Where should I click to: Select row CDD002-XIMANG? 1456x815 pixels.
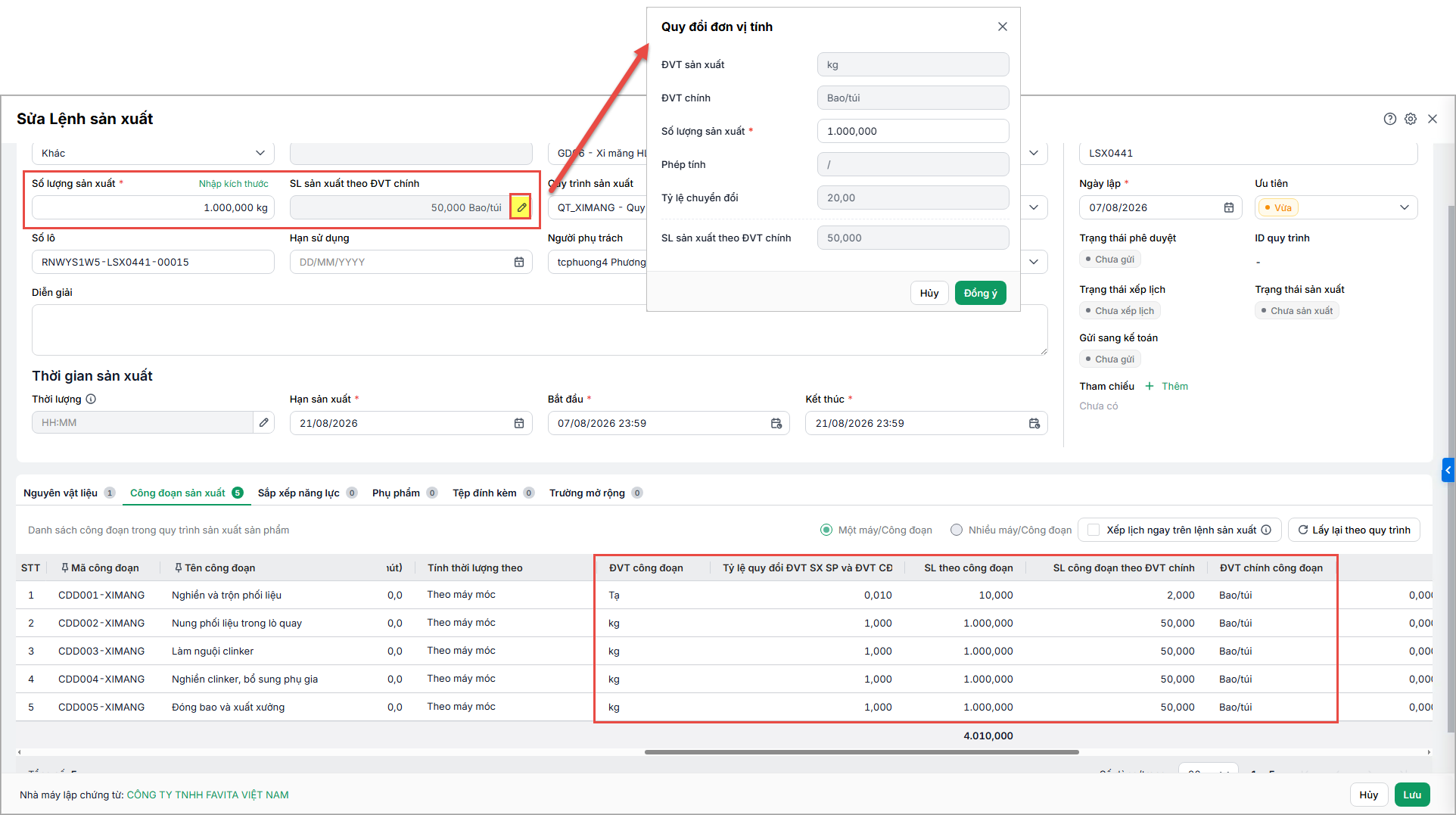click(723, 623)
